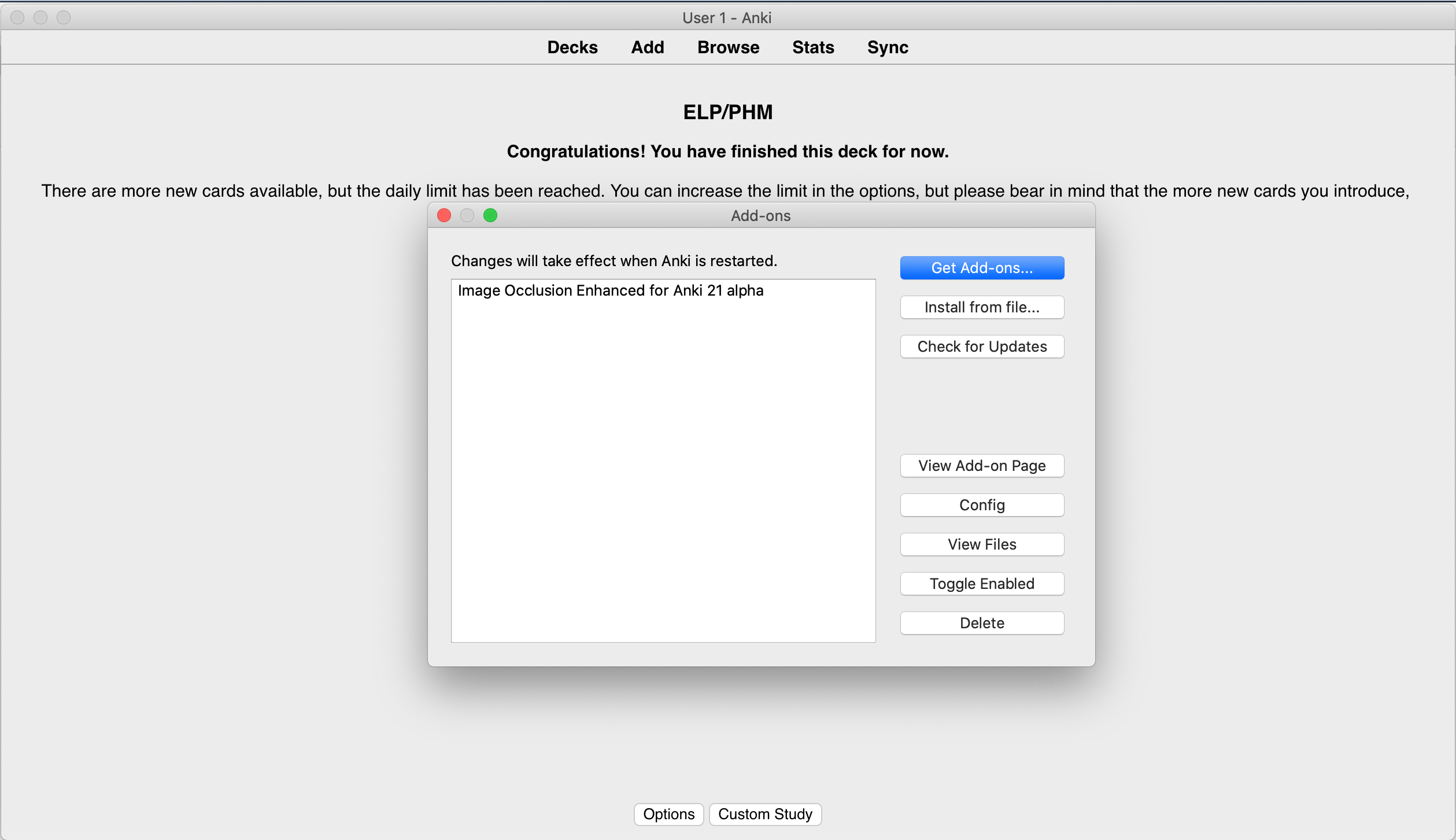Click the yellow minimize icon on Add-ons dialog

click(x=467, y=215)
